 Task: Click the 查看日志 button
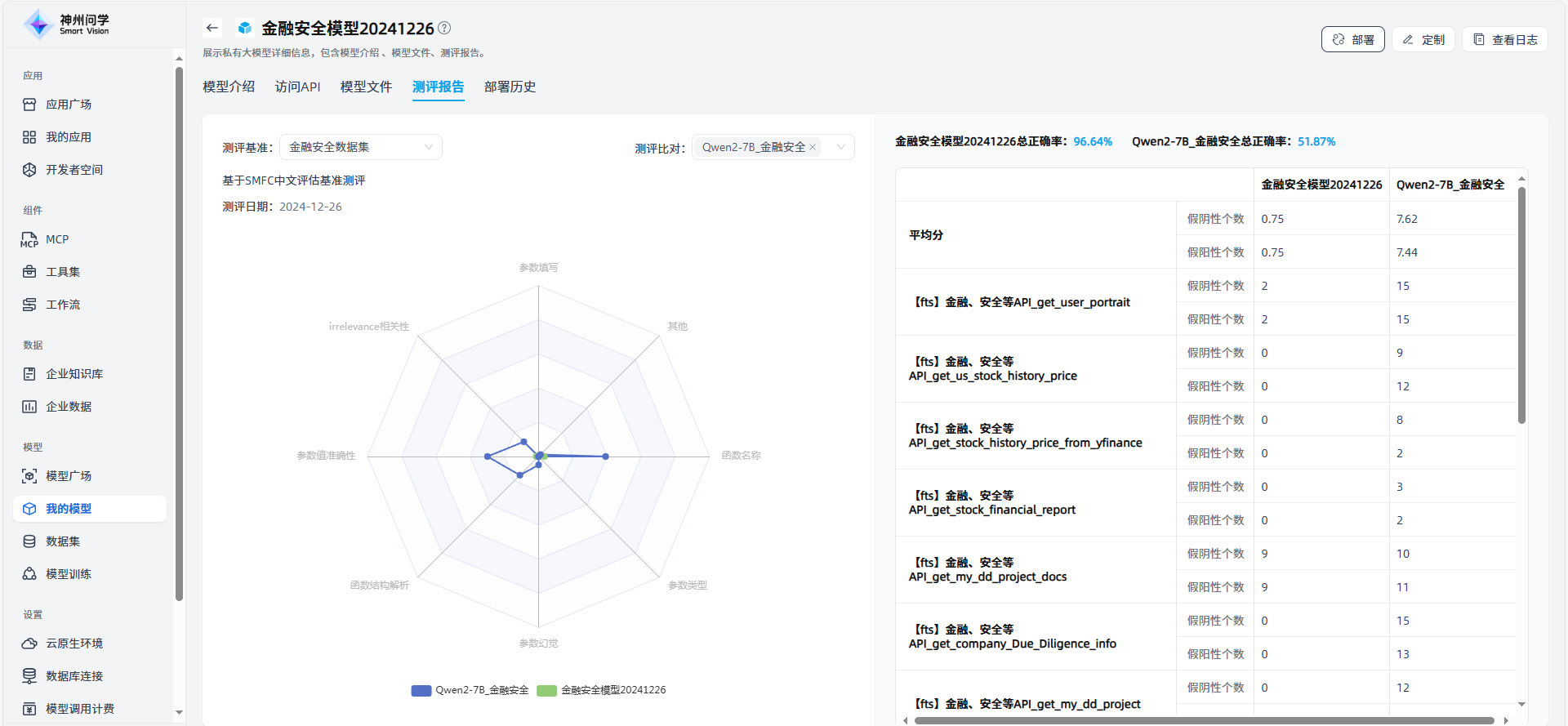1504,39
